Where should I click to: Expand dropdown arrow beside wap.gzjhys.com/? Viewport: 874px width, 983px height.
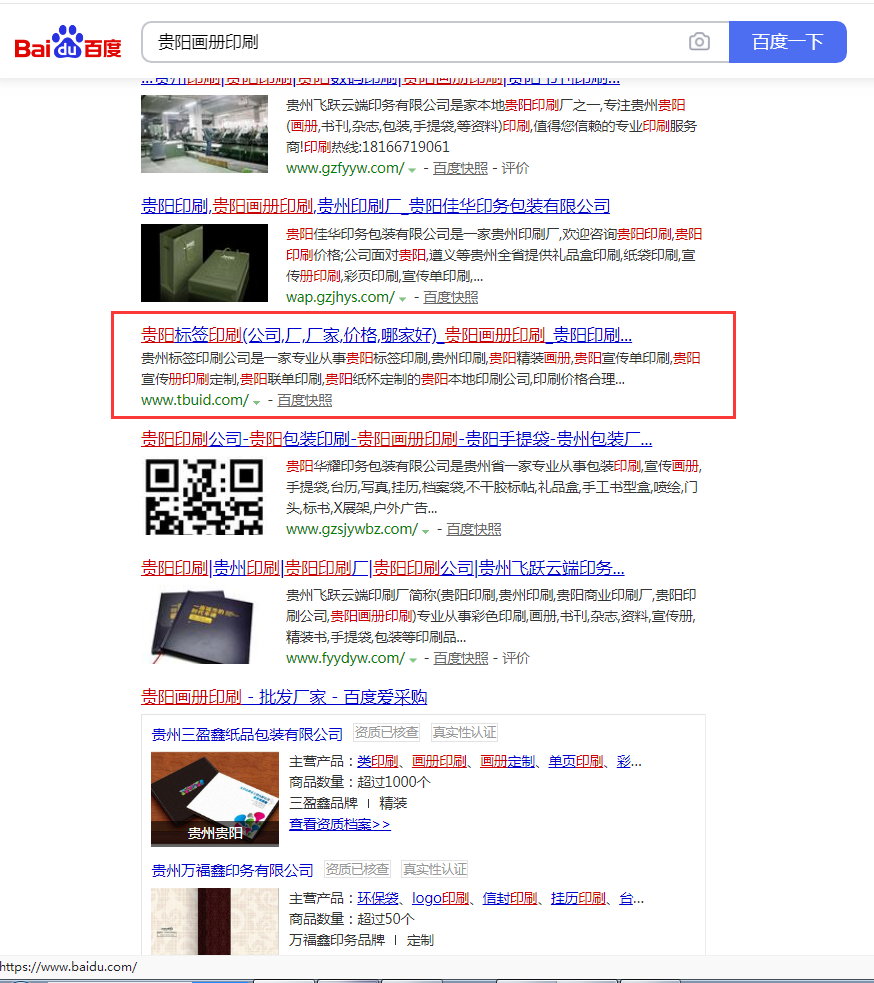[403, 299]
